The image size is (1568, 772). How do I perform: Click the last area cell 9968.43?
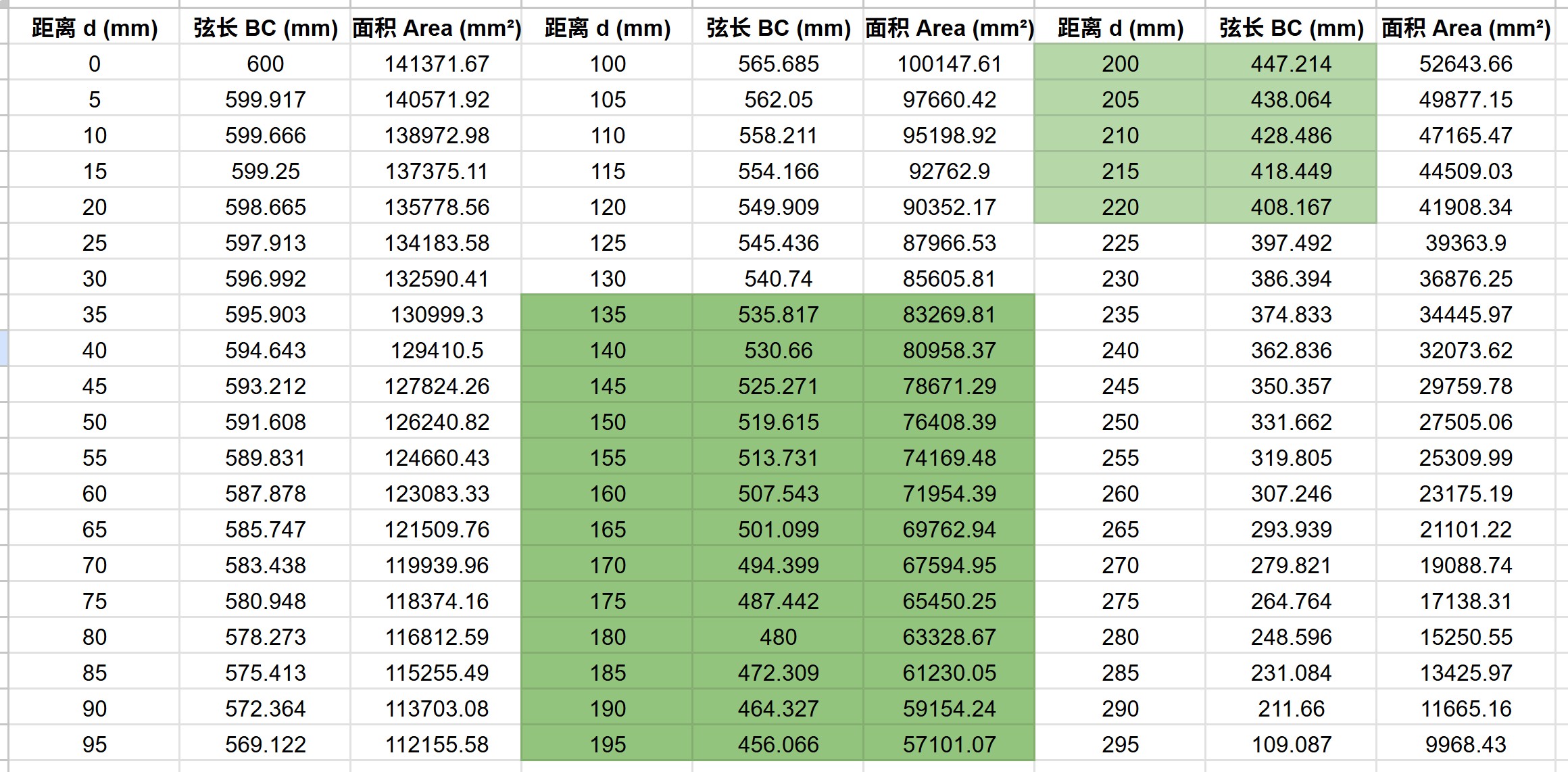pos(1465,744)
